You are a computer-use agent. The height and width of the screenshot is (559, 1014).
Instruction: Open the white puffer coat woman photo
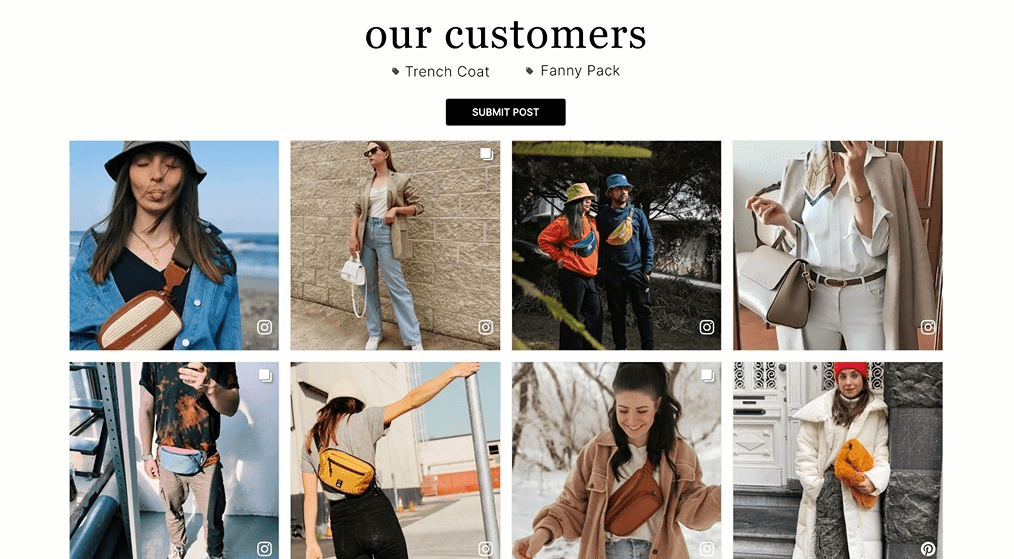pyautogui.click(x=837, y=461)
